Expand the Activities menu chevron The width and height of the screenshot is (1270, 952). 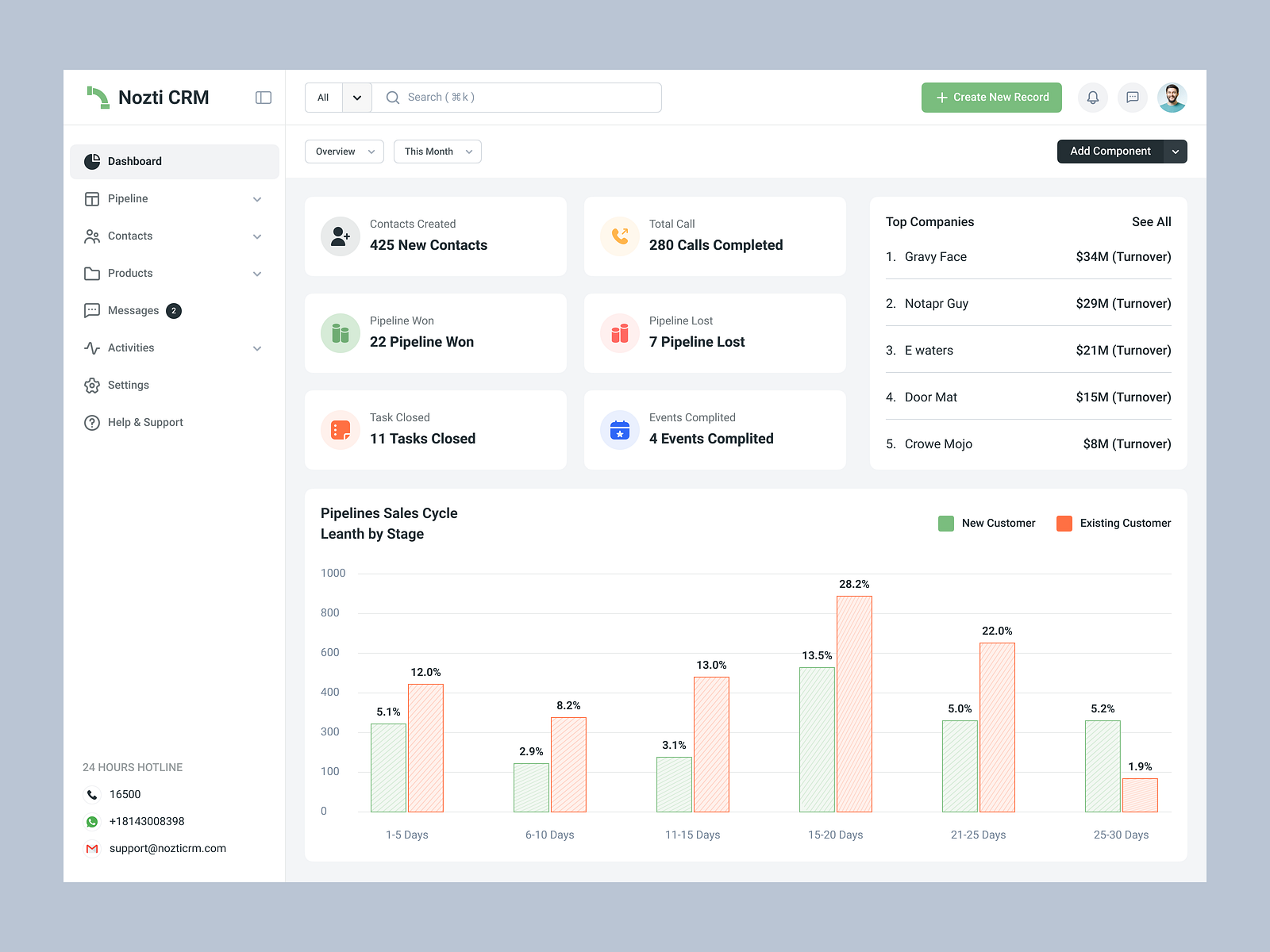click(x=257, y=348)
